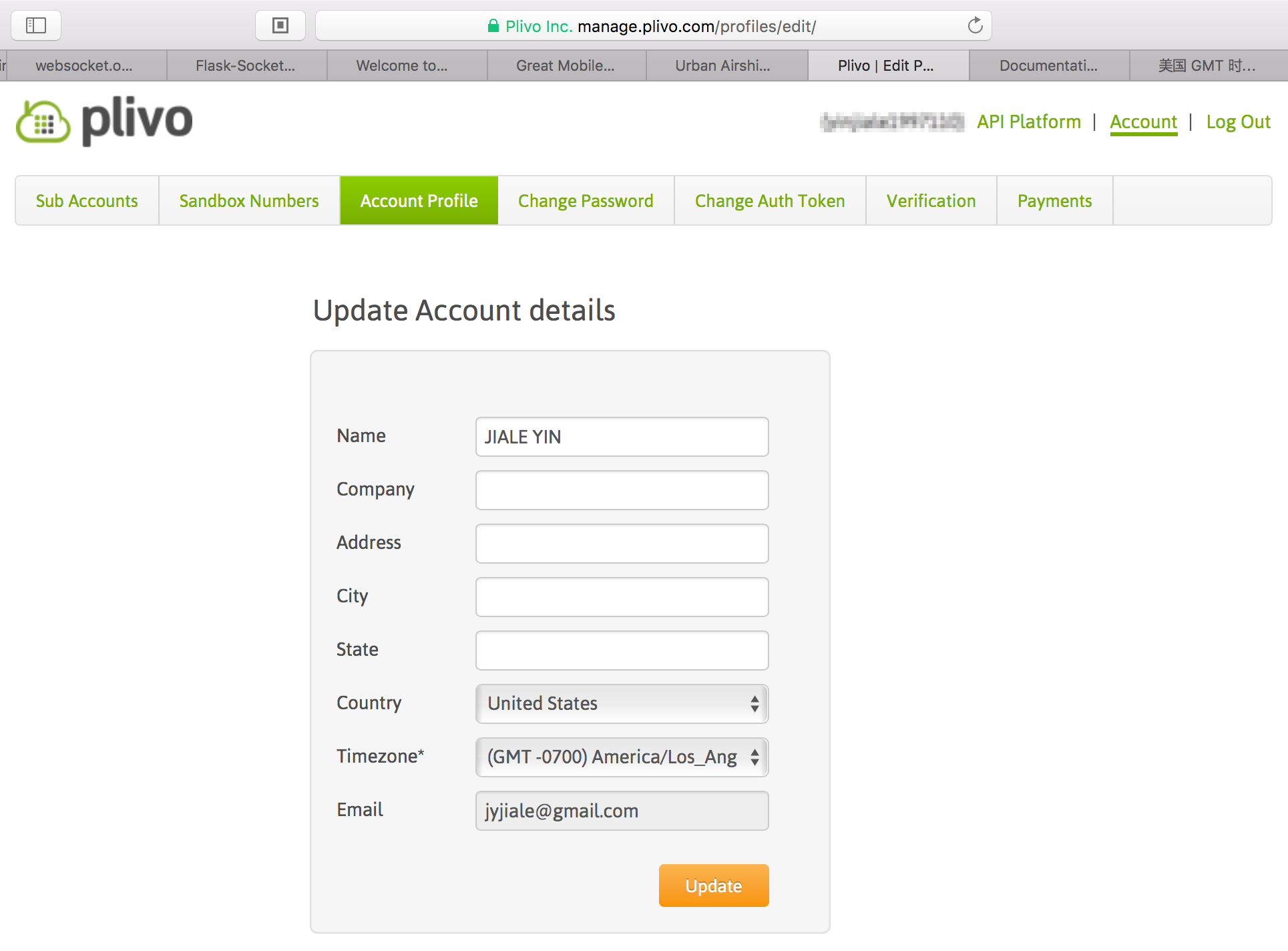The width and height of the screenshot is (1288, 951).
Task: Click the green padlock security icon
Action: [x=493, y=26]
